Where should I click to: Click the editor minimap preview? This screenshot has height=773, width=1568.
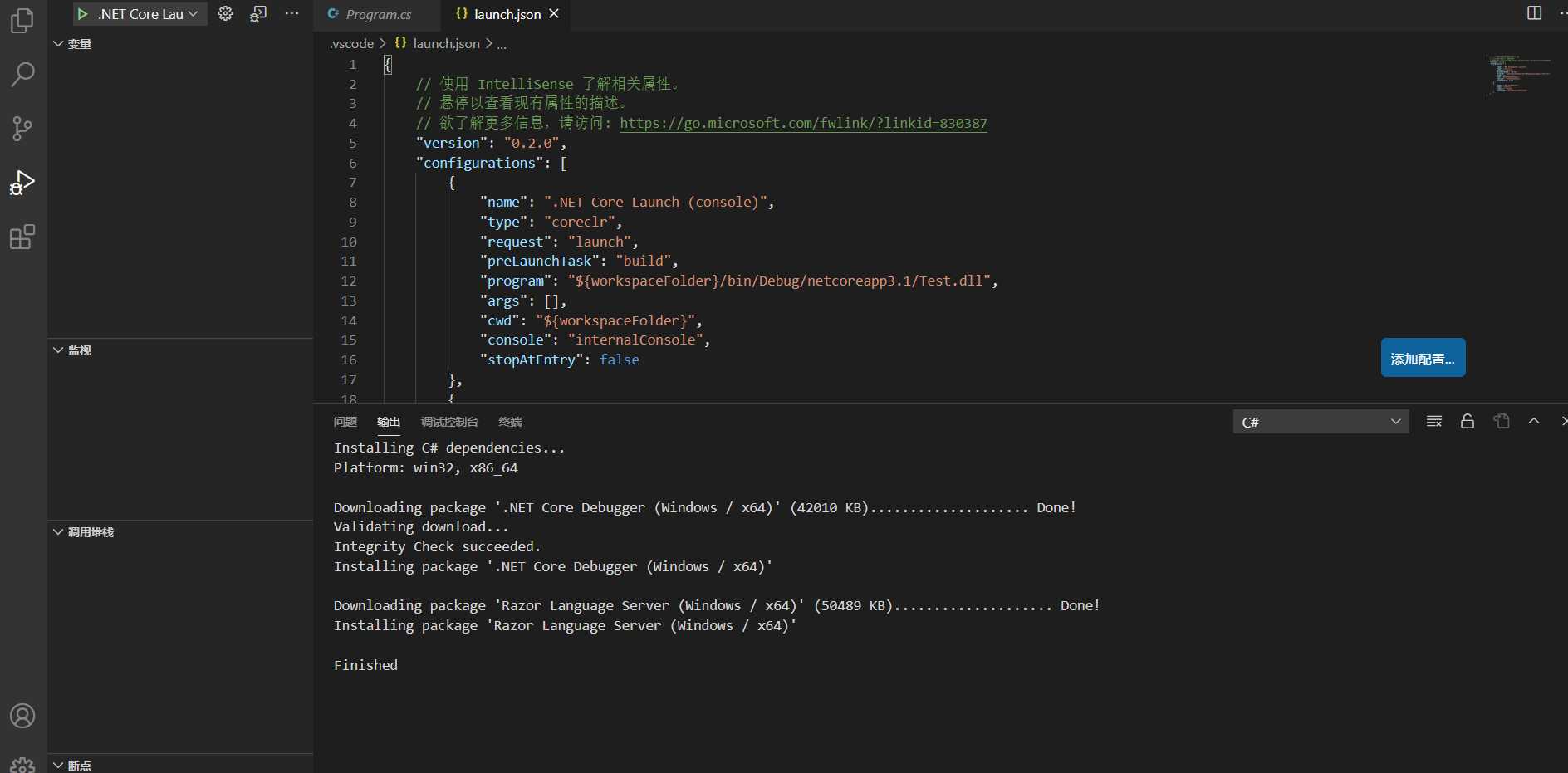(1520, 75)
